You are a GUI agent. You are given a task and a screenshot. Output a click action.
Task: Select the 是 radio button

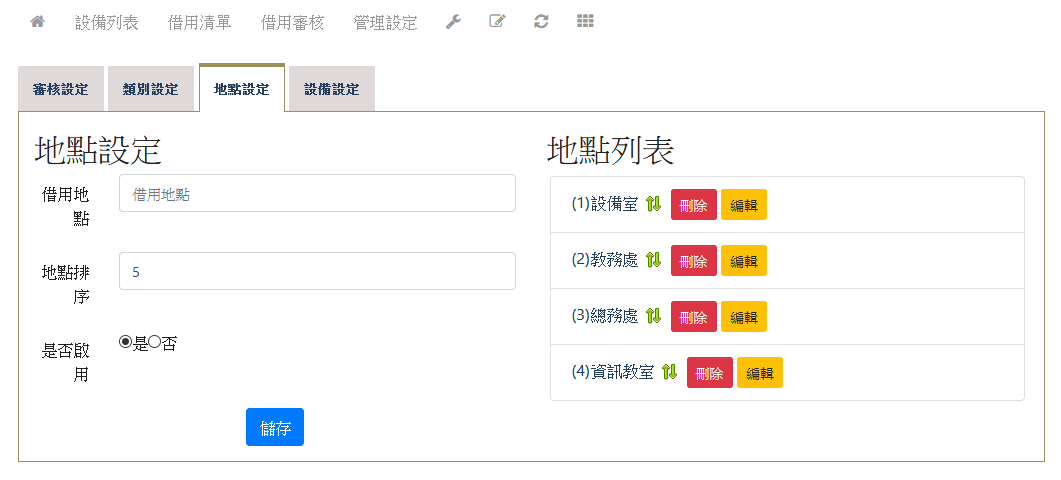[x=126, y=343]
